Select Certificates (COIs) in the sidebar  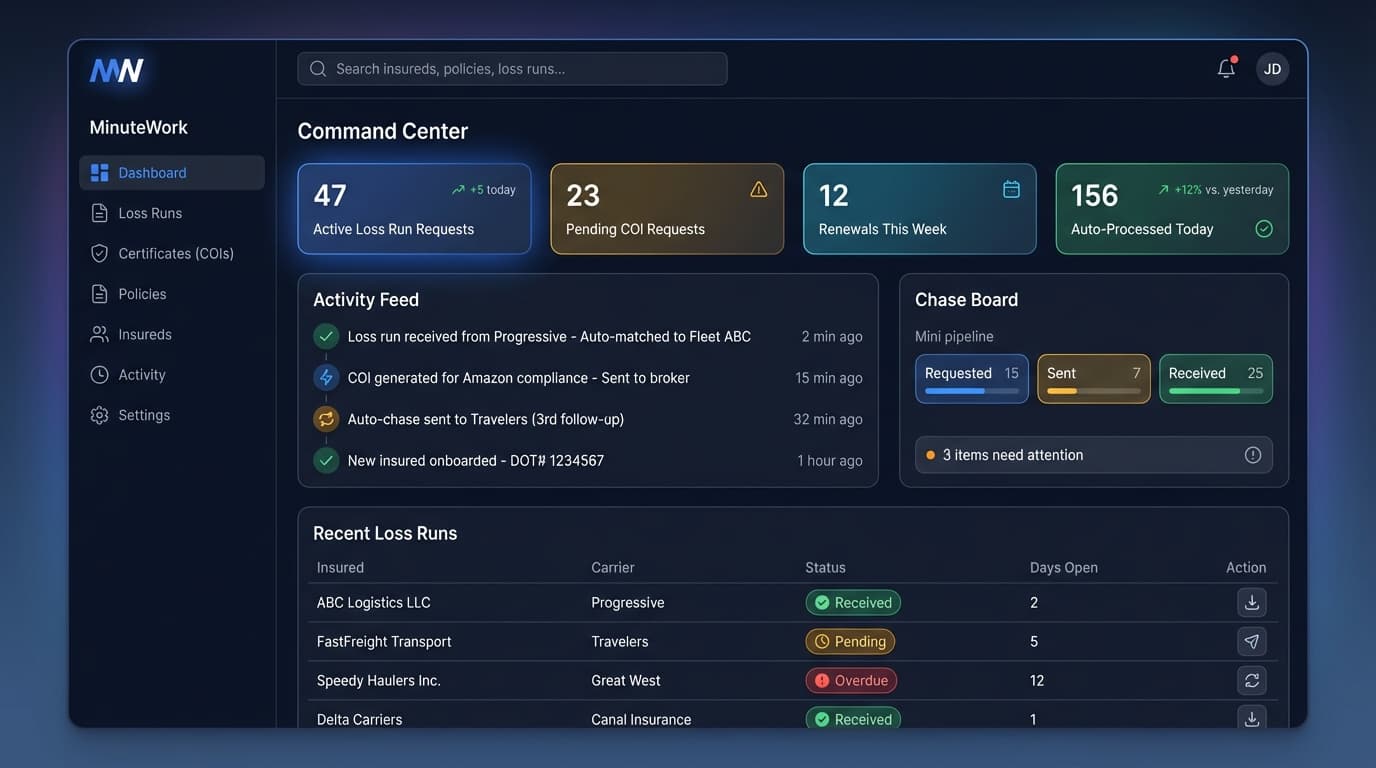[176, 253]
